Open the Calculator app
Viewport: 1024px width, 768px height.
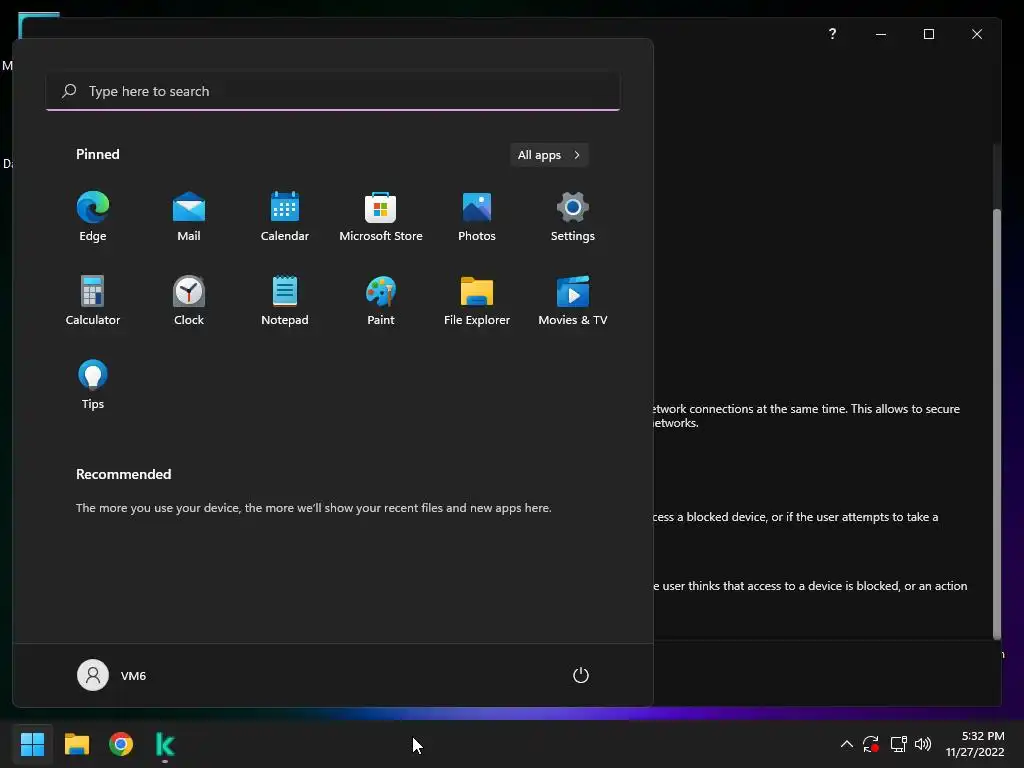(x=93, y=300)
